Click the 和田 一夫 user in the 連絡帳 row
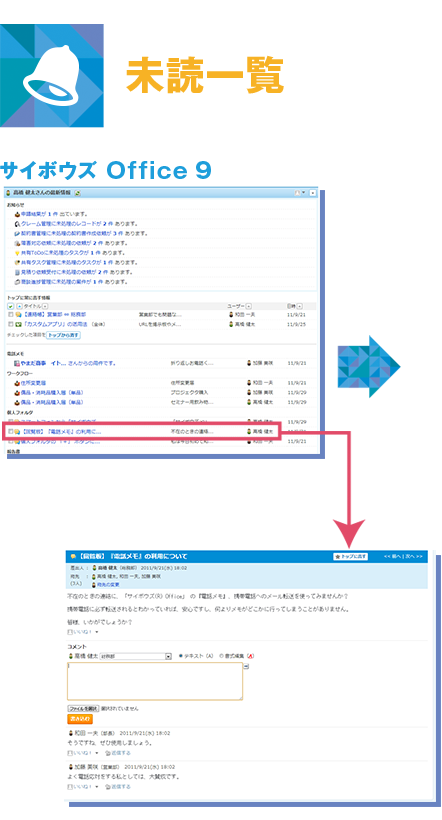 coord(243,315)
